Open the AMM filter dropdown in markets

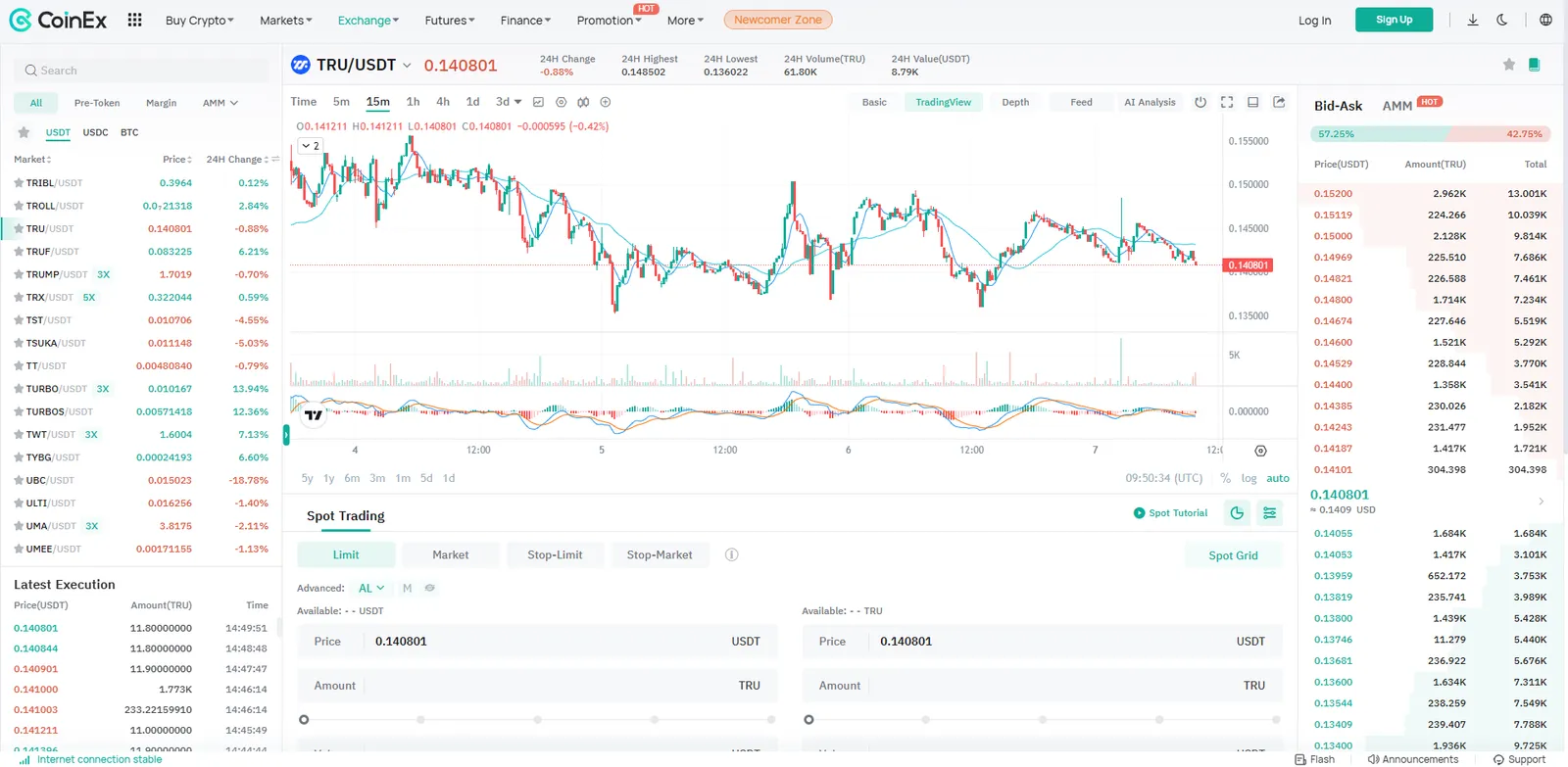pos(220,103)
